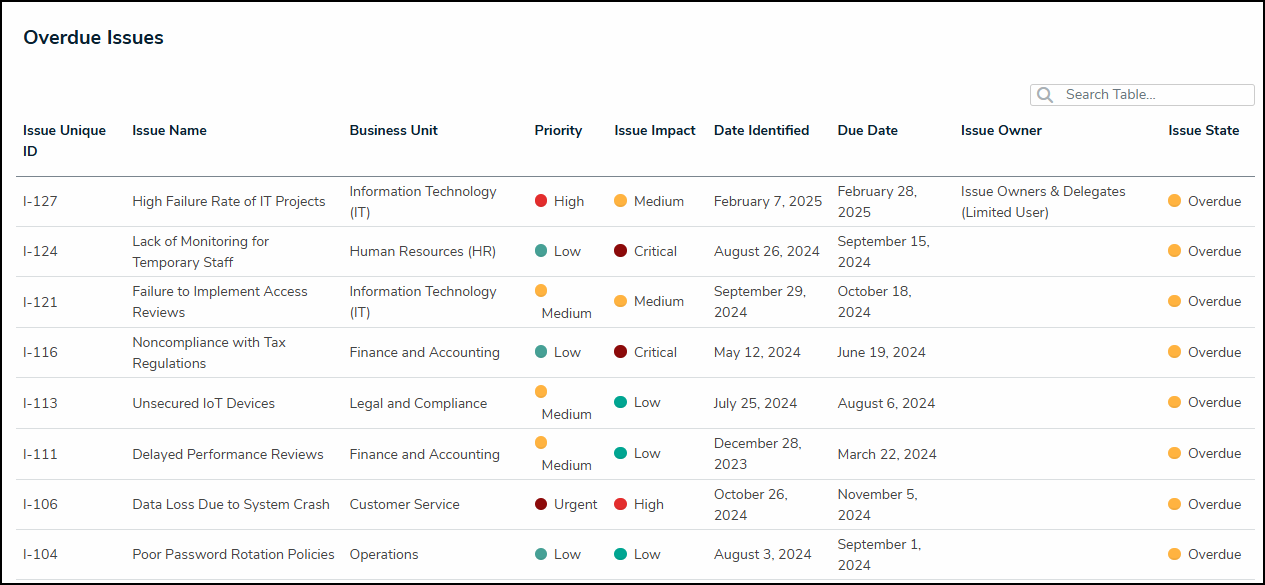This screenshot has height=585, width=1265.
Task: Open the Unsecured IoT Devices issue
Action: pos(203,403)
